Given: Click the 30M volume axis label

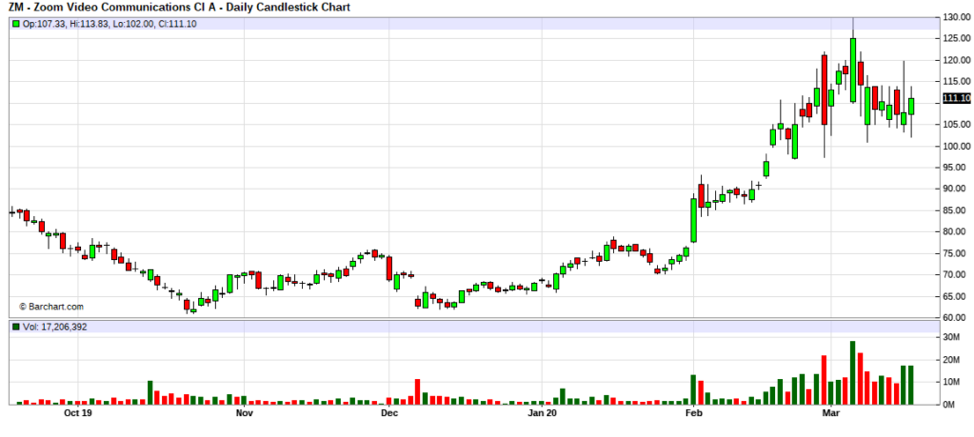Looking at the screenshot, I should click(952, 337).
